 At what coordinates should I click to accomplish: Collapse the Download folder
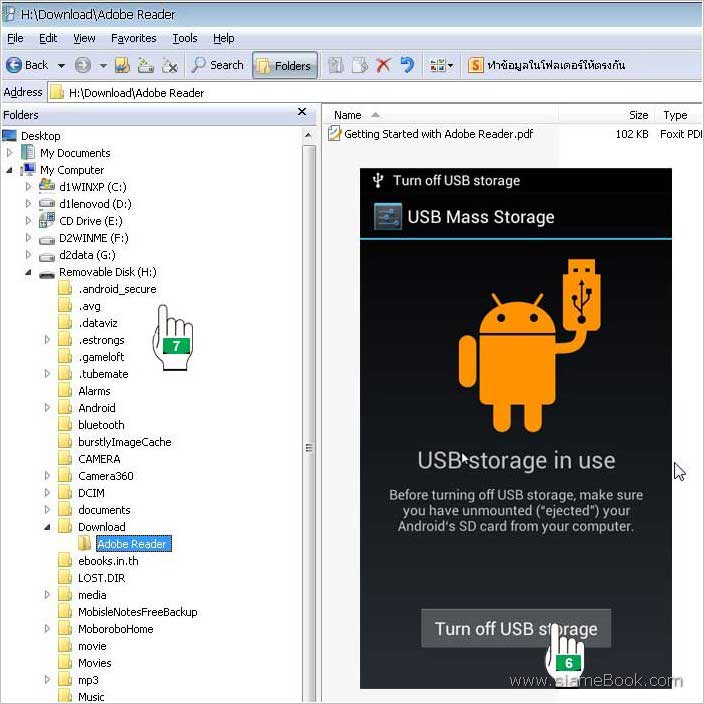[x=47, y=527]
